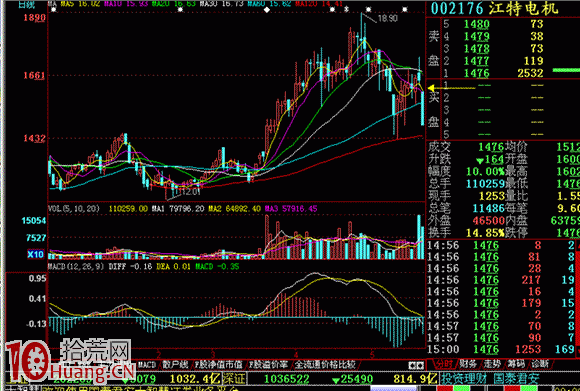Screen dimensions: 580x391
Task: Click the diamond info marker above chart
Action: 267,10
